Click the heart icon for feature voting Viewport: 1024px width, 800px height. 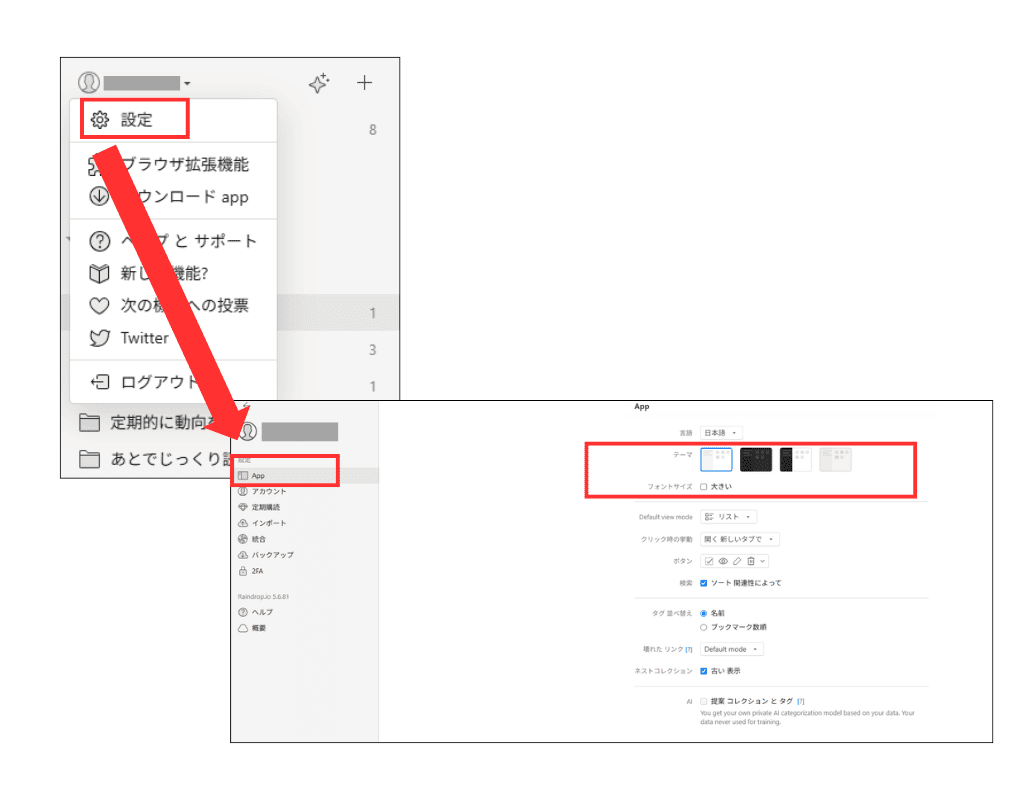pos(99,306)
